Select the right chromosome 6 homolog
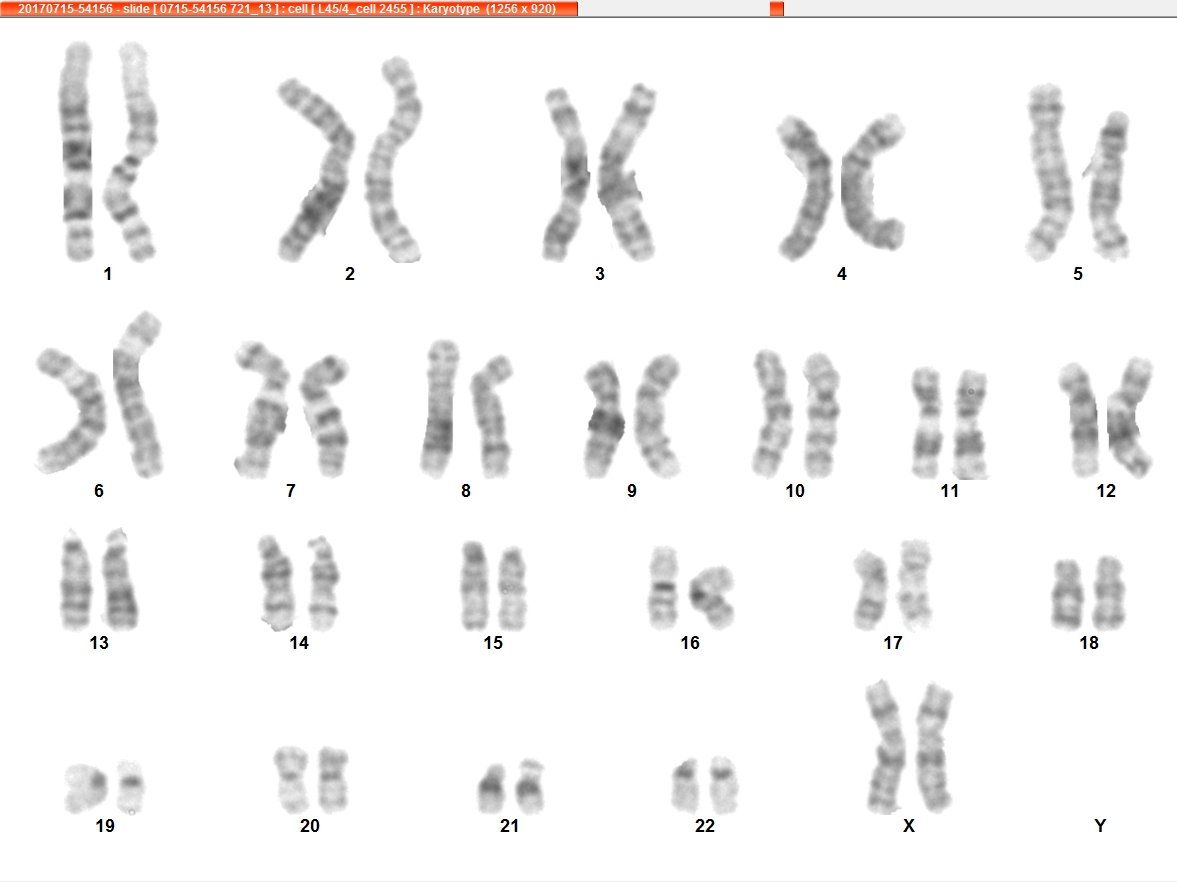 click(x=137, y=395)
